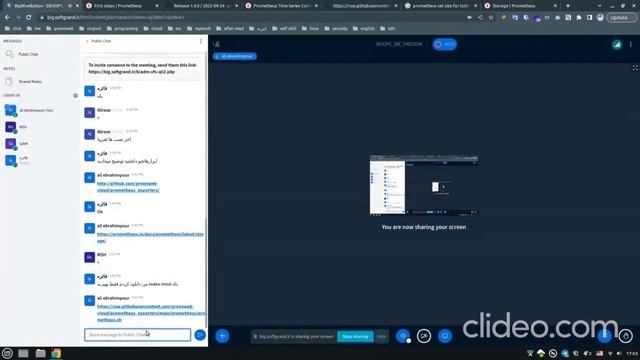Click Stop sharing in the share banner
The height and width of the screenshot is (360, 640).
(355, 336)
